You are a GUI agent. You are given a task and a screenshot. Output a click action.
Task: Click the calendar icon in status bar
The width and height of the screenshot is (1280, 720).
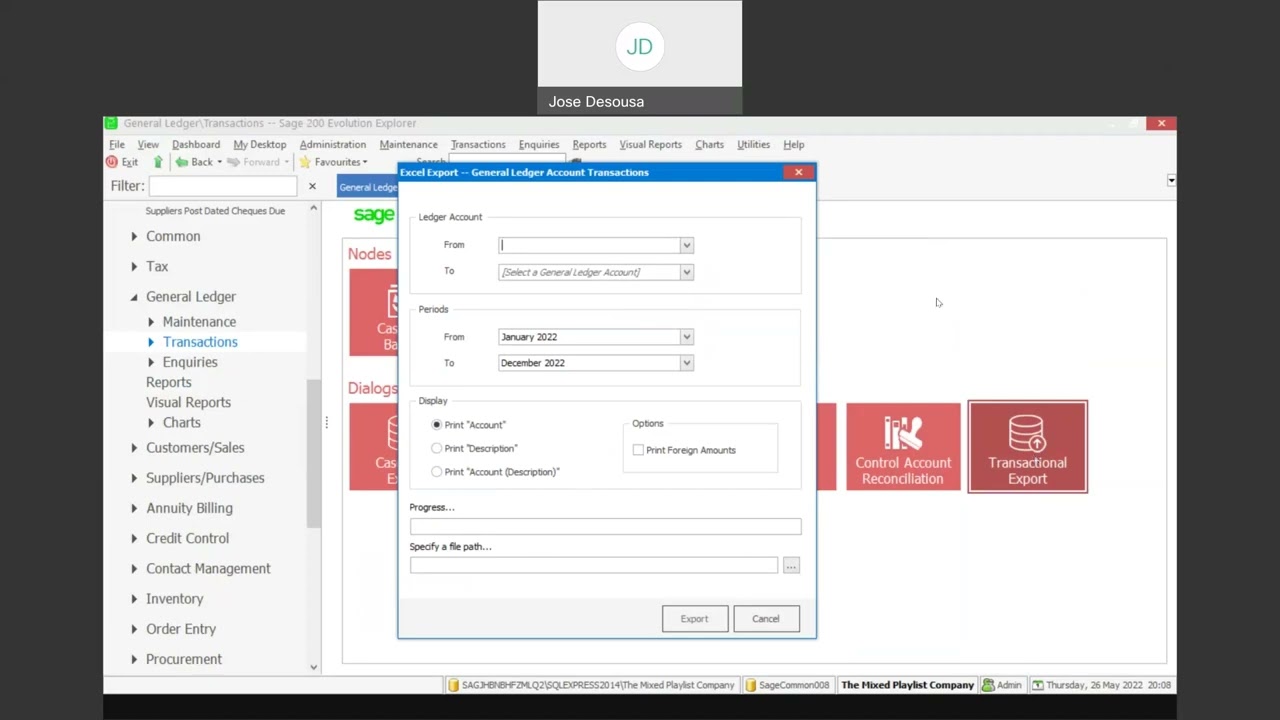point(1038,685)
